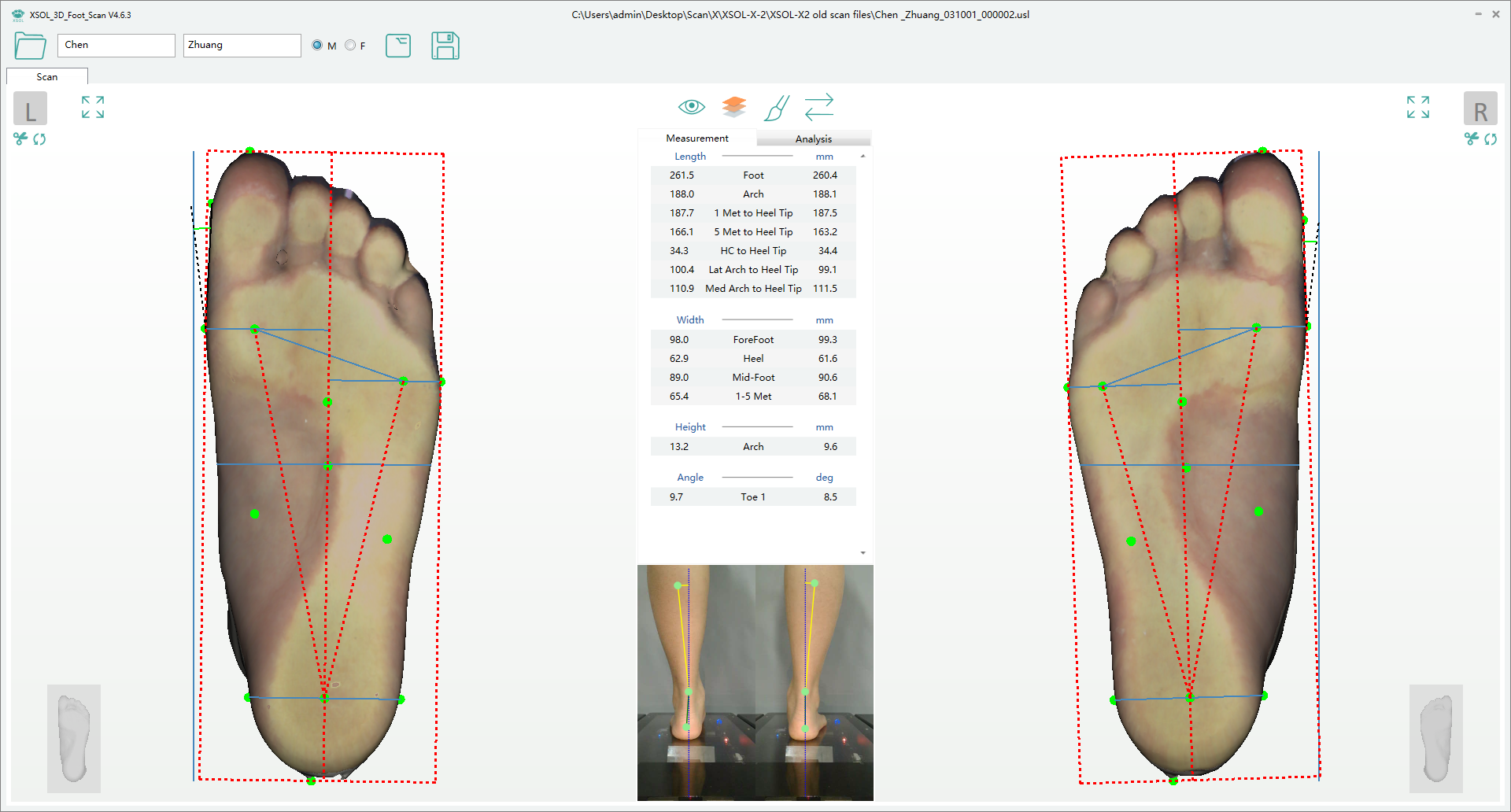Click the first name field containing Chen
The width and height of the screenshot is (1511, 812).
pyautogui.click(x=116, y=46)
